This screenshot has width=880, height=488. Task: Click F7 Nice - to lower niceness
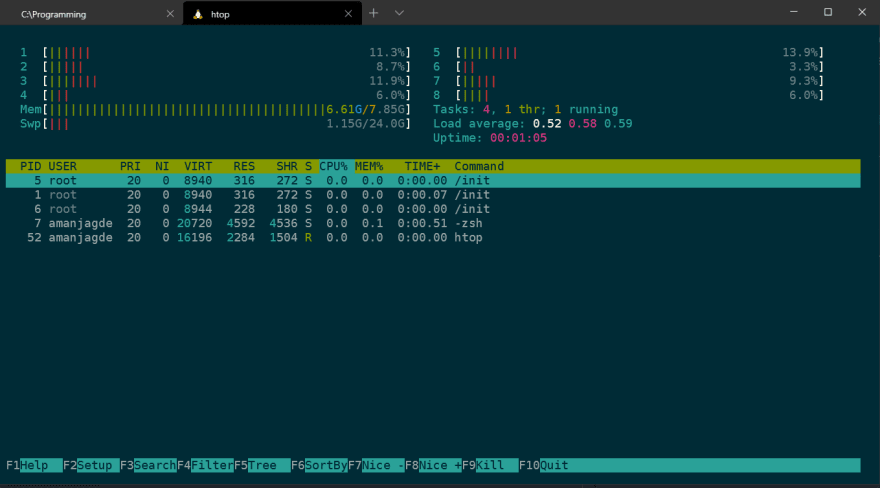click(376, 465)
